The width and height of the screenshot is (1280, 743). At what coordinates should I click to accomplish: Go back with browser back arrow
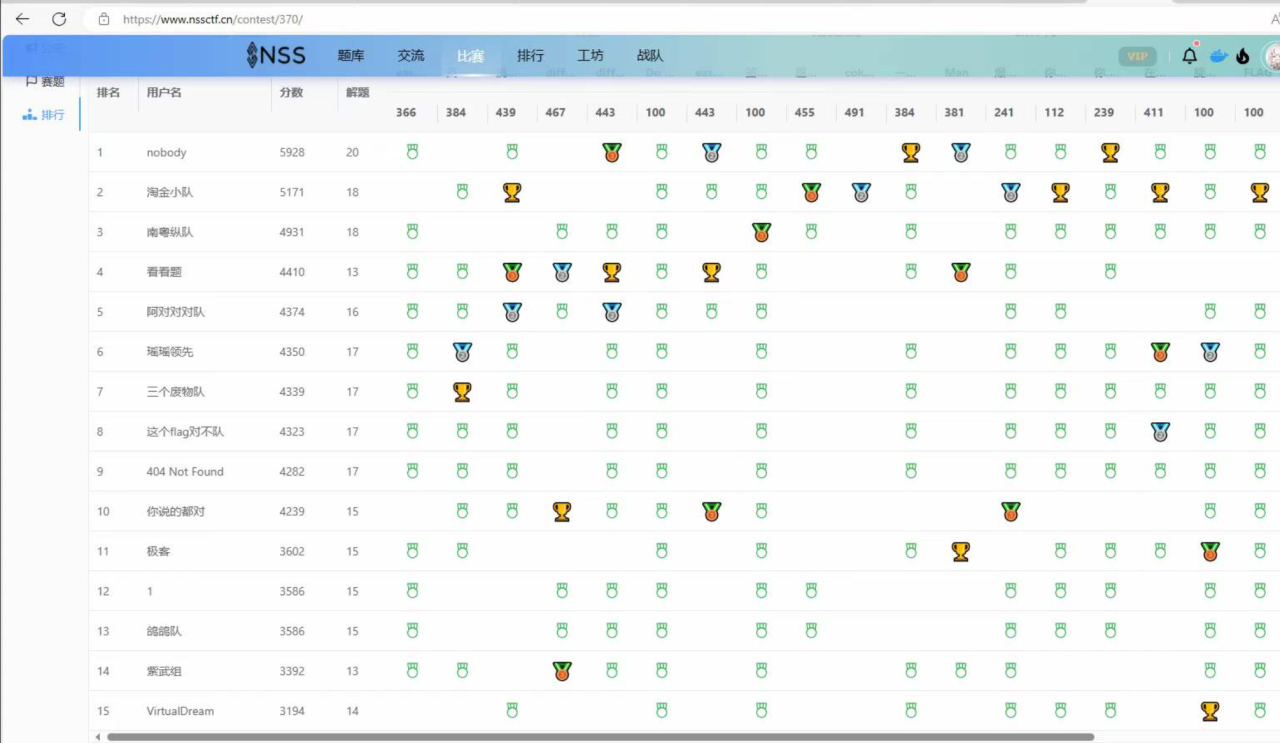click(x=22, y=19)
